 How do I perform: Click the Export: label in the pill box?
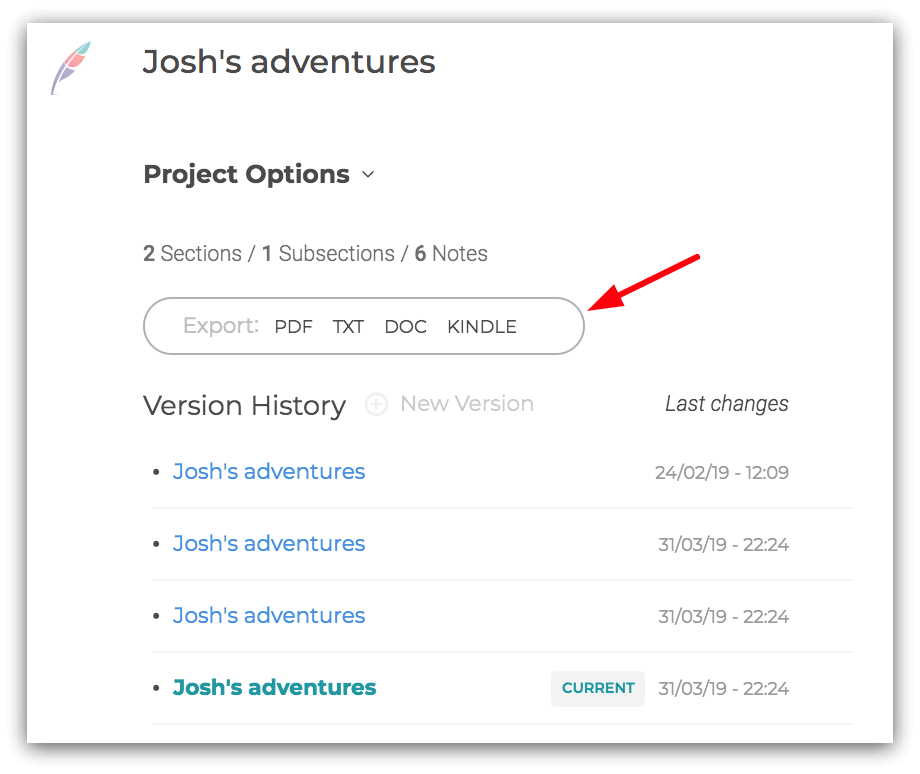coord(221,326)
